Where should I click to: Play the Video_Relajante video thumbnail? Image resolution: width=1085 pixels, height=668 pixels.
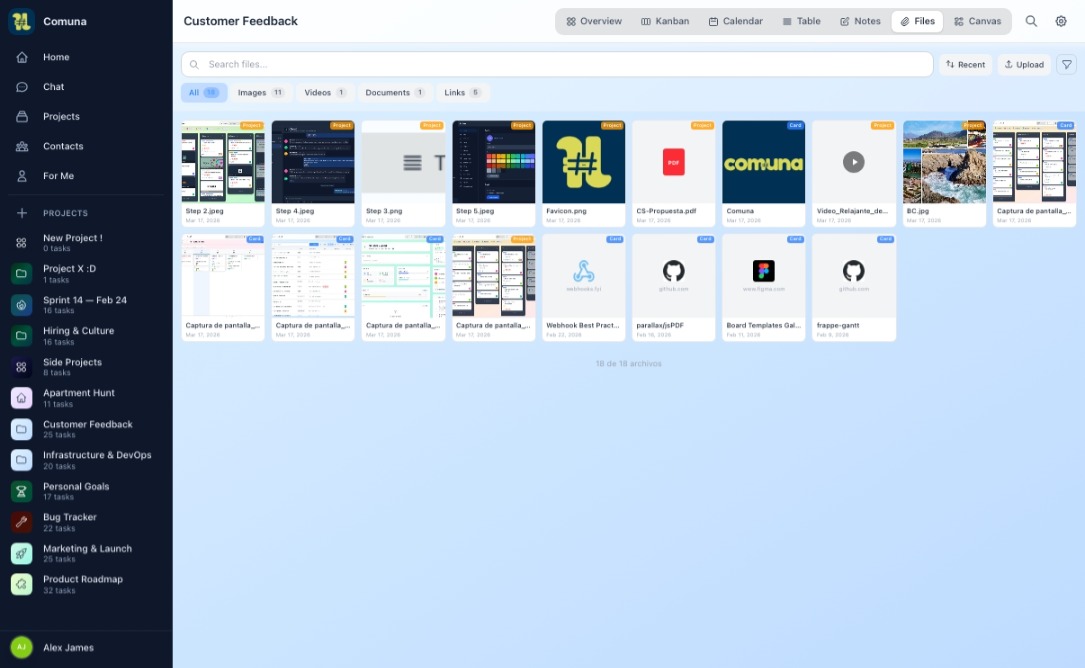(x=853, y=162)
